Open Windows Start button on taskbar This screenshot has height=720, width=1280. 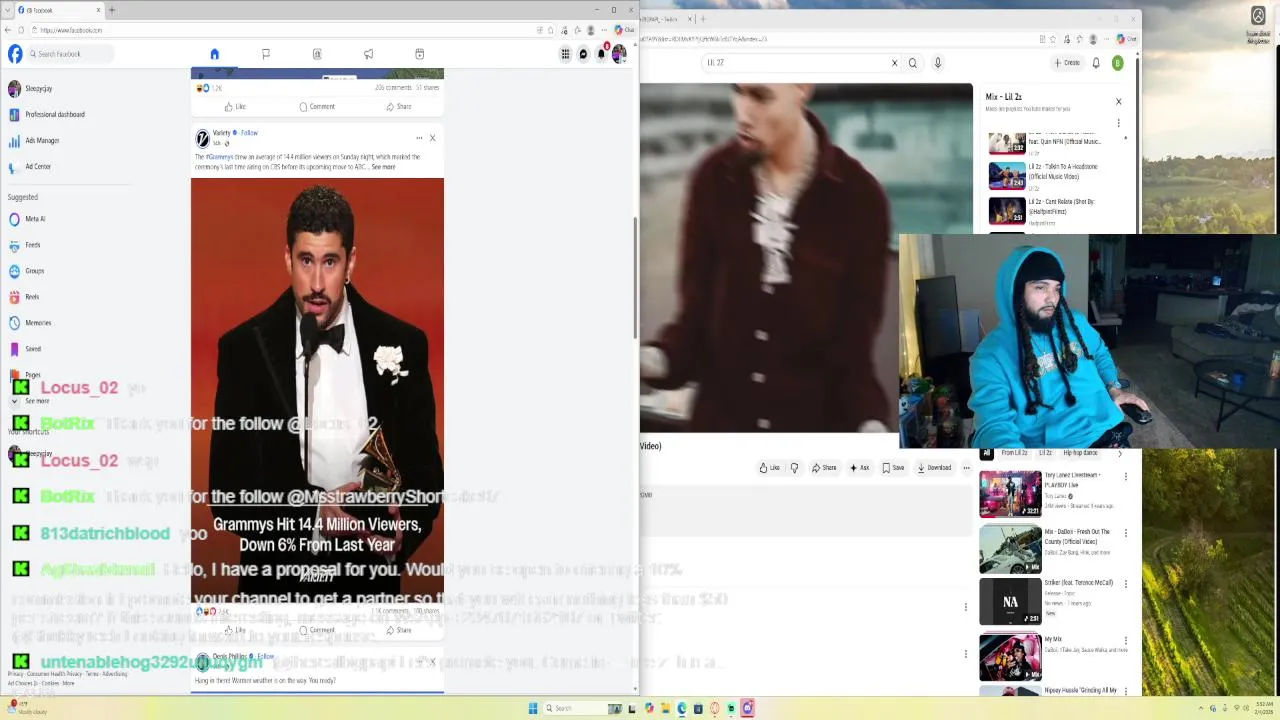click(x=533, y=709)
